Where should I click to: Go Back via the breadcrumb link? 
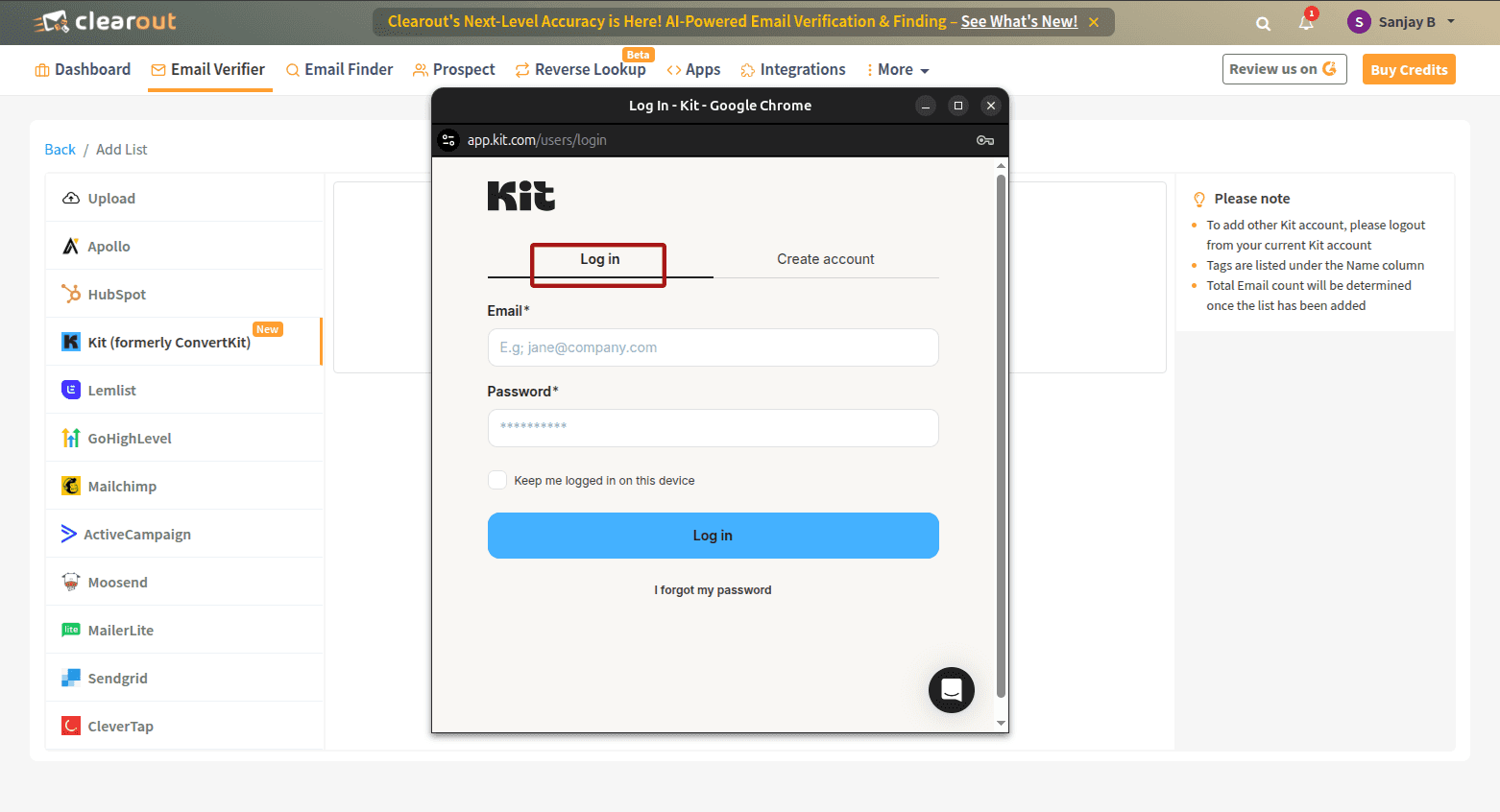(60, 150)
